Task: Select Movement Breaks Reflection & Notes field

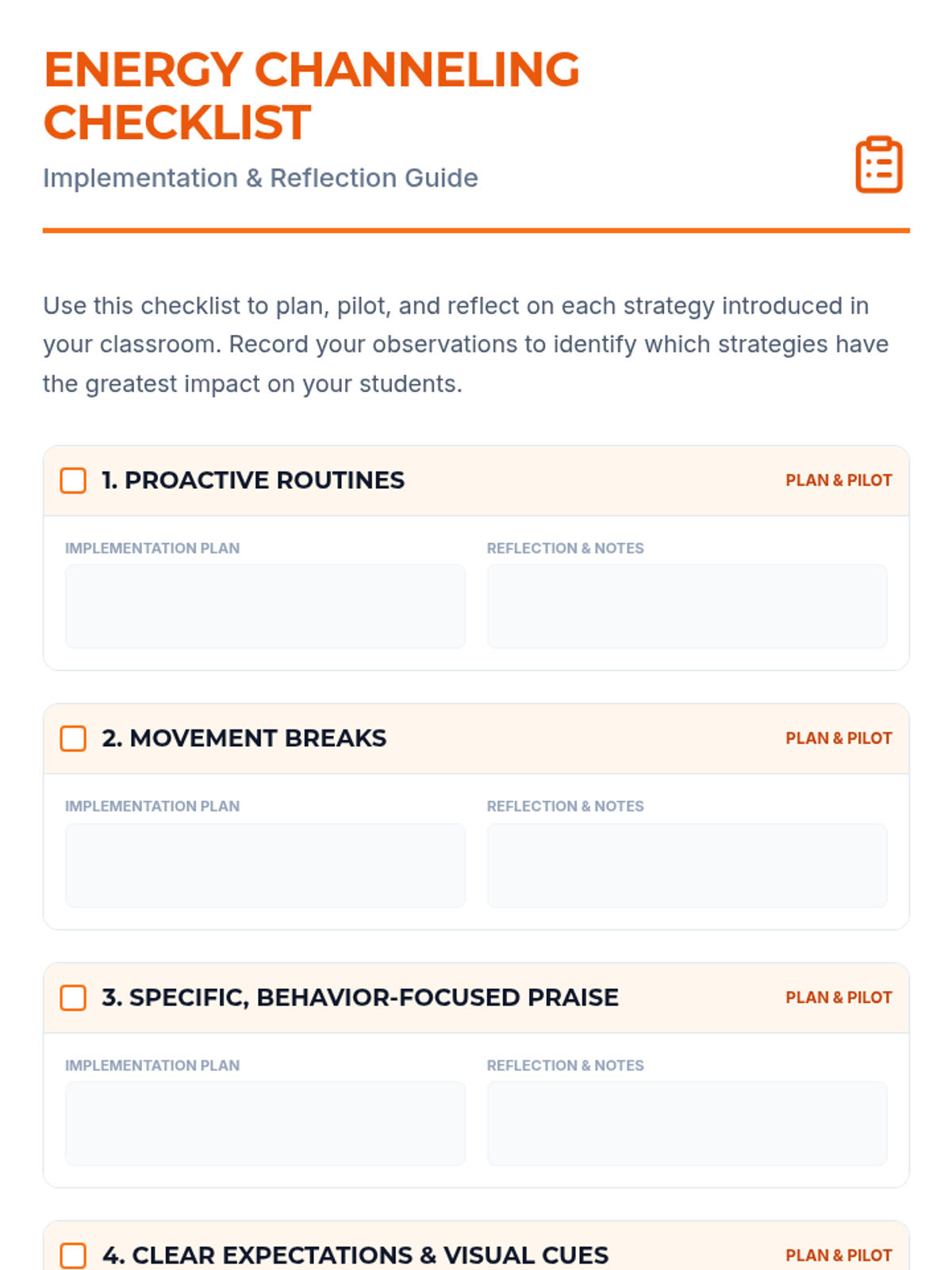Action: click(x=686, y=865)
